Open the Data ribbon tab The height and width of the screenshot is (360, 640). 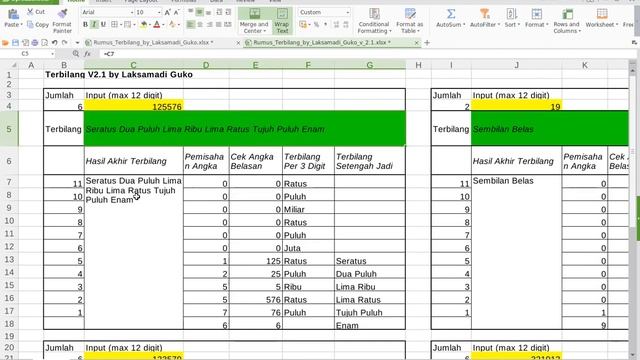click(x=216, y=1)
